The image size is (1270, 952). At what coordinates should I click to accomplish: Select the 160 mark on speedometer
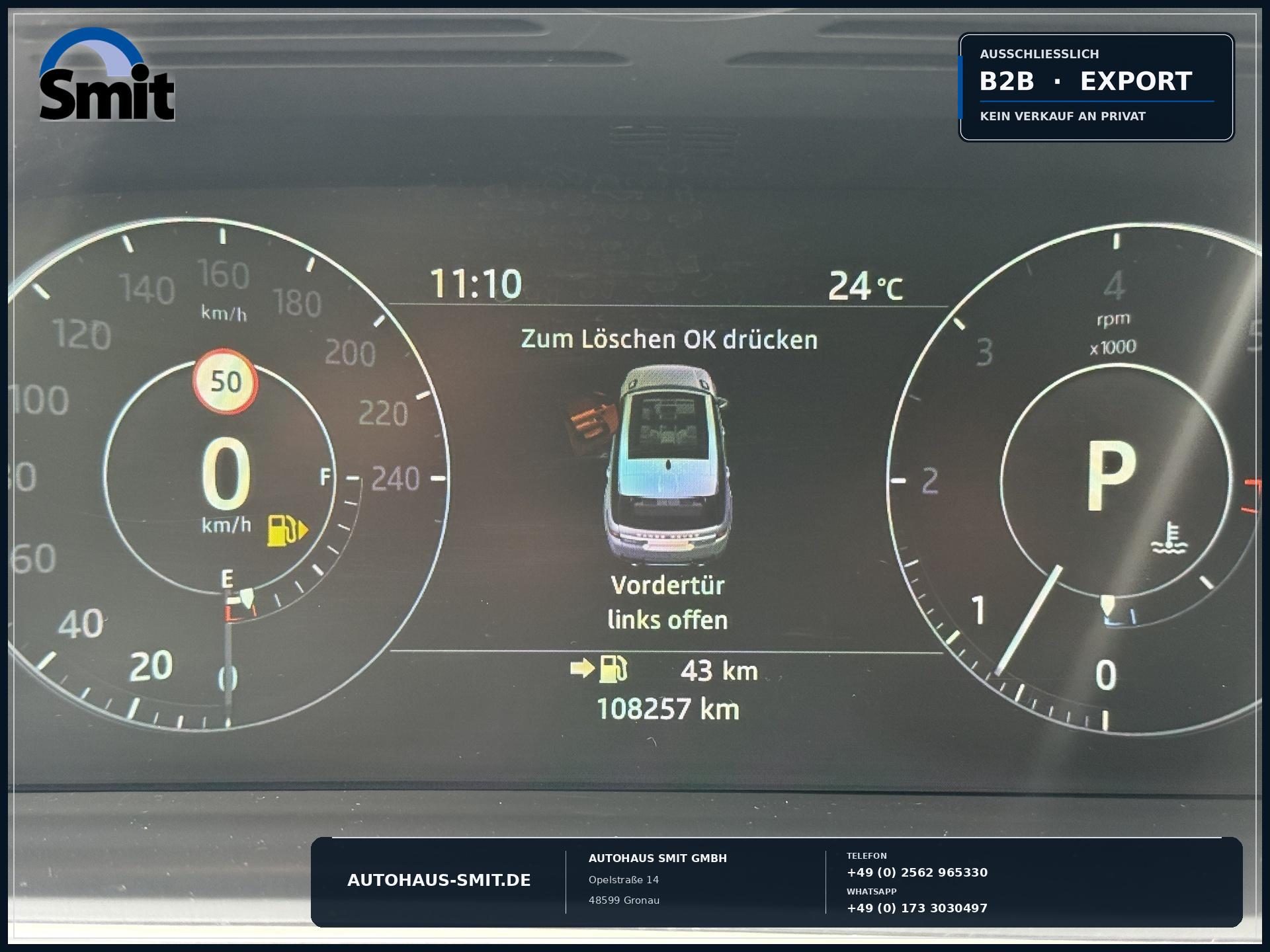point(224,274)
